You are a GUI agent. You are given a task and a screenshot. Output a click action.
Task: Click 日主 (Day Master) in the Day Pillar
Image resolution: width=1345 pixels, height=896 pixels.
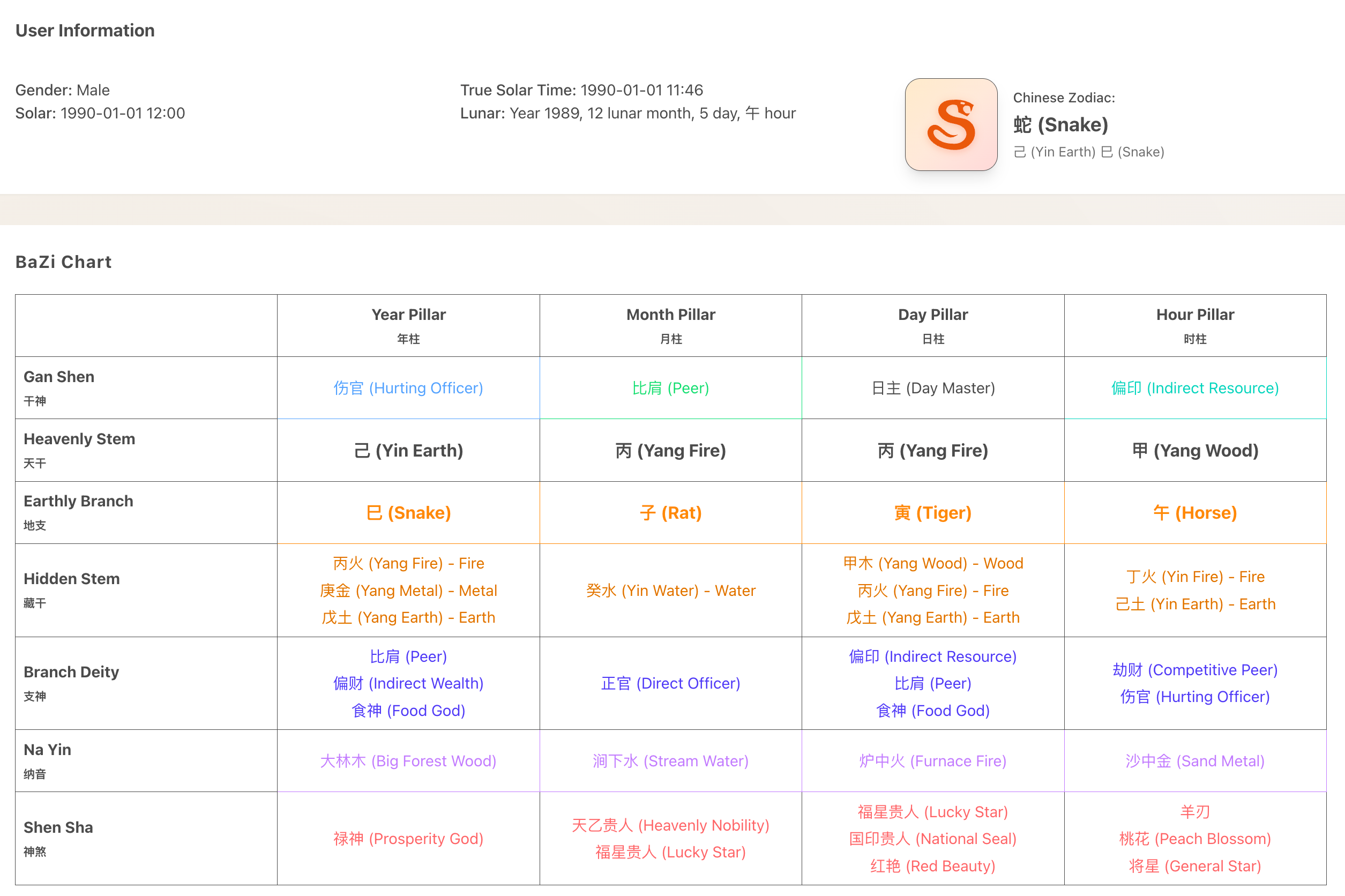tap(932, 388)
